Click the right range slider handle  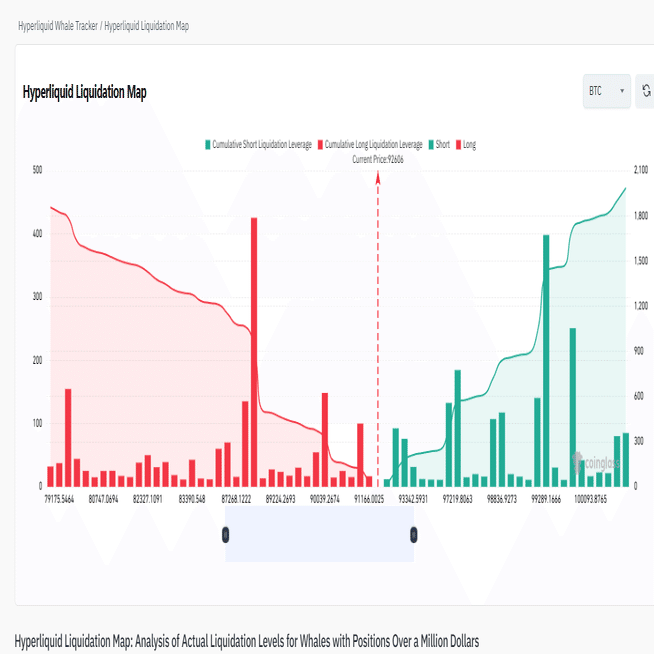click(x=413, y=534)
